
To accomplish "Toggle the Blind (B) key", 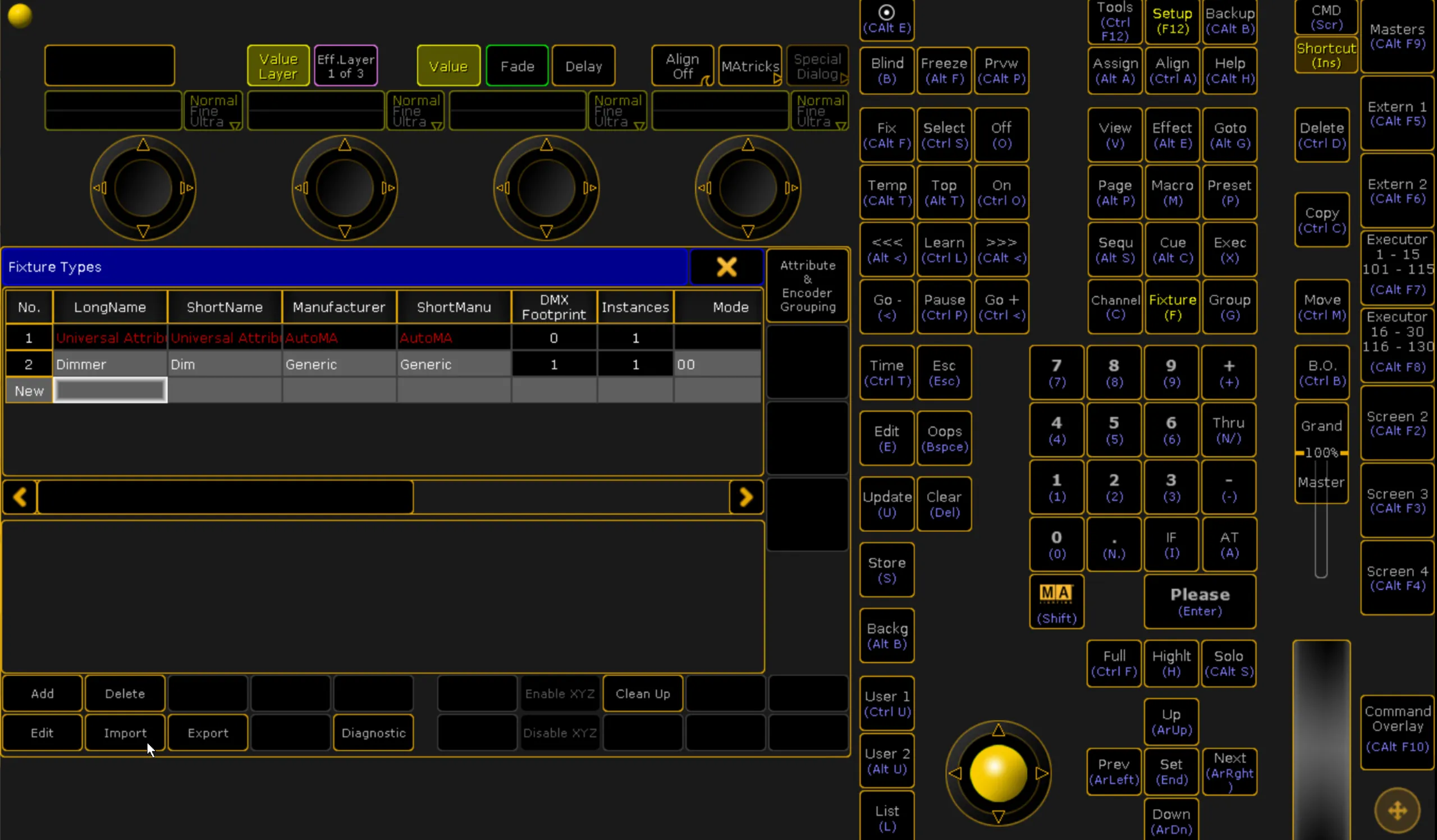I will [887, 71].
